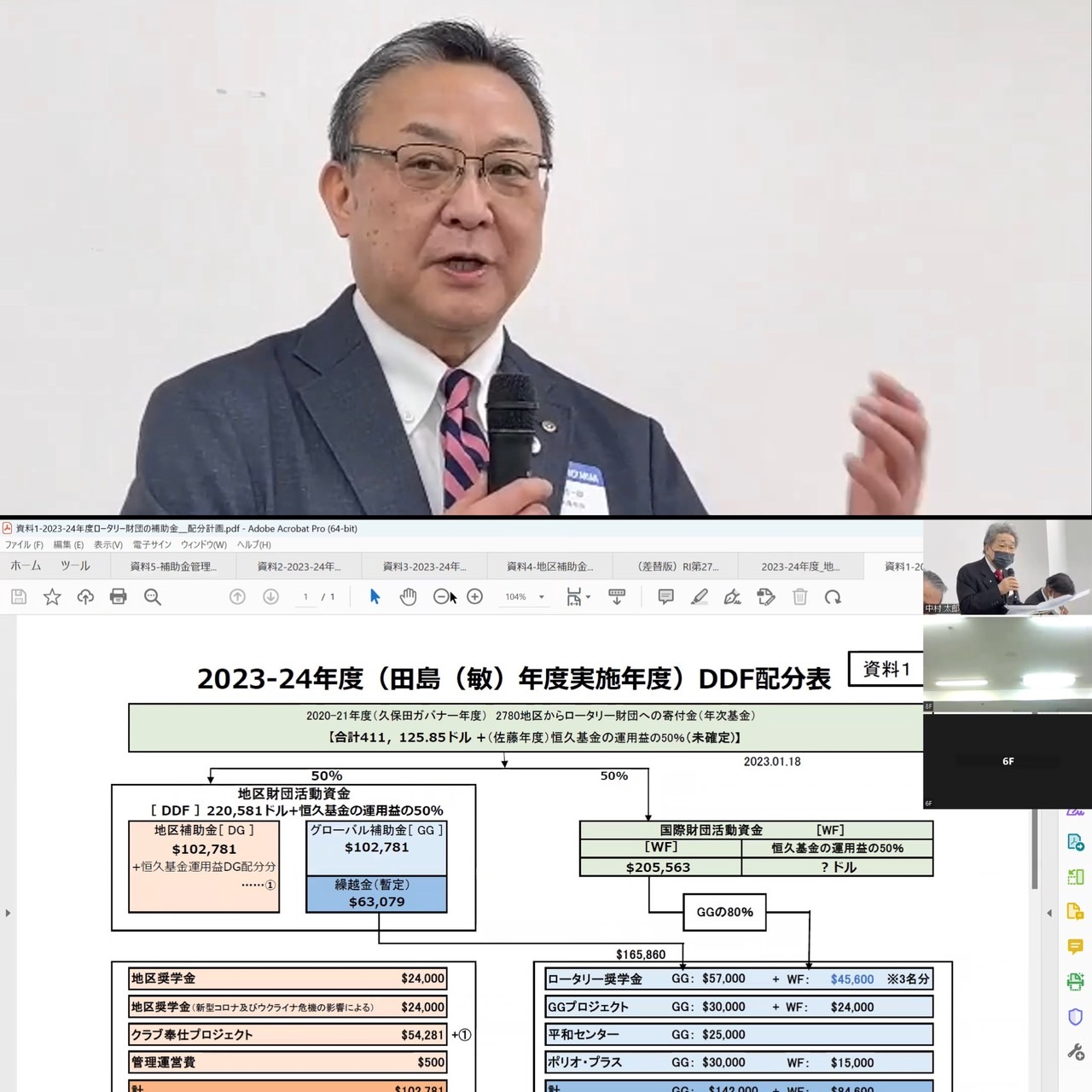Select the highlighter pen tool
1092x1092 pixels.
click(x=700, y=597)
